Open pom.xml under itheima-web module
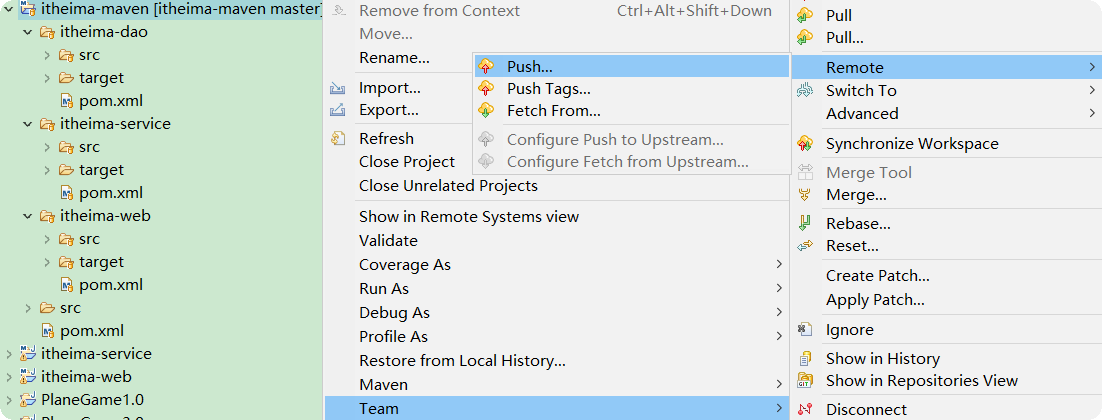The image size is (1102, 420). click(110, 285)
